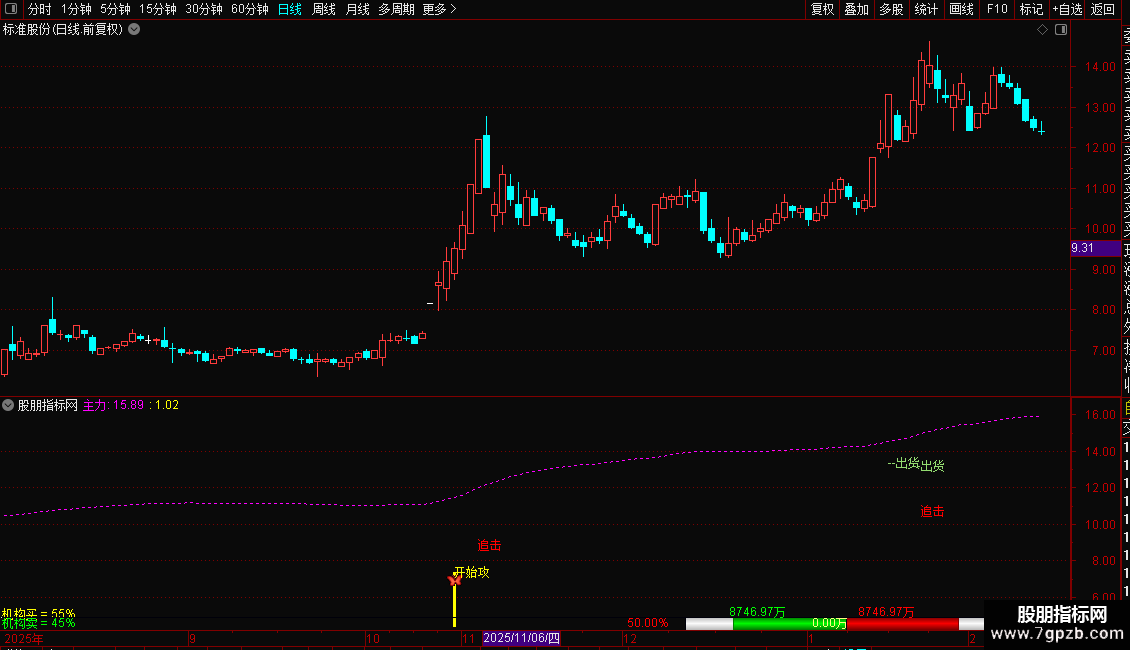Select the 15分钟 period tab
The height and width of the screenshot is (650, 1130).
point(157,9)
